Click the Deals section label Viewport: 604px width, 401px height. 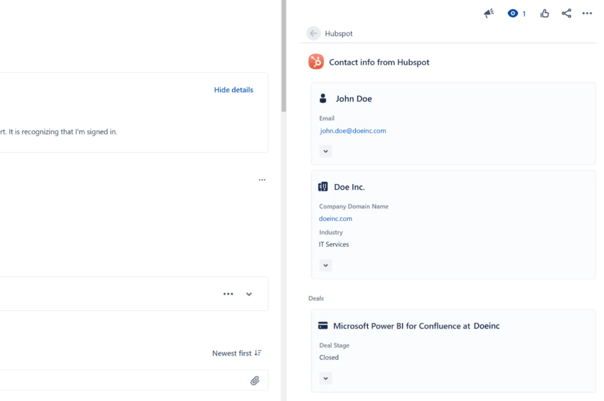316,298
